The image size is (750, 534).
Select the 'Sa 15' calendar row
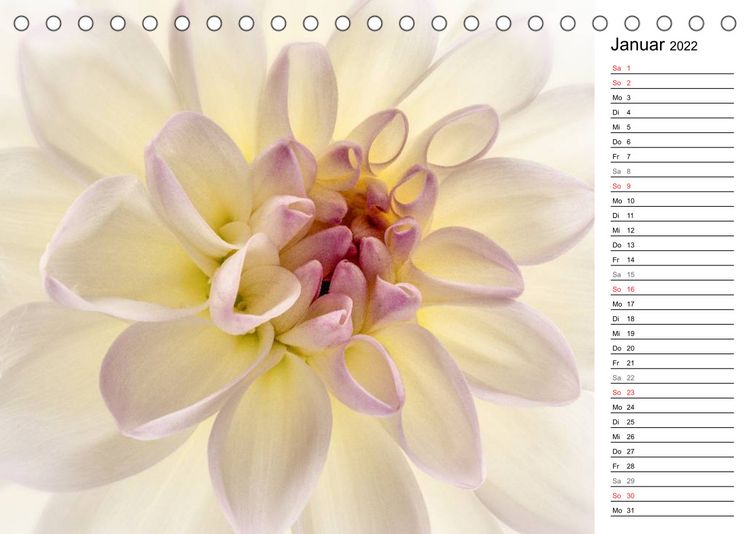click(x=672, y=275)
